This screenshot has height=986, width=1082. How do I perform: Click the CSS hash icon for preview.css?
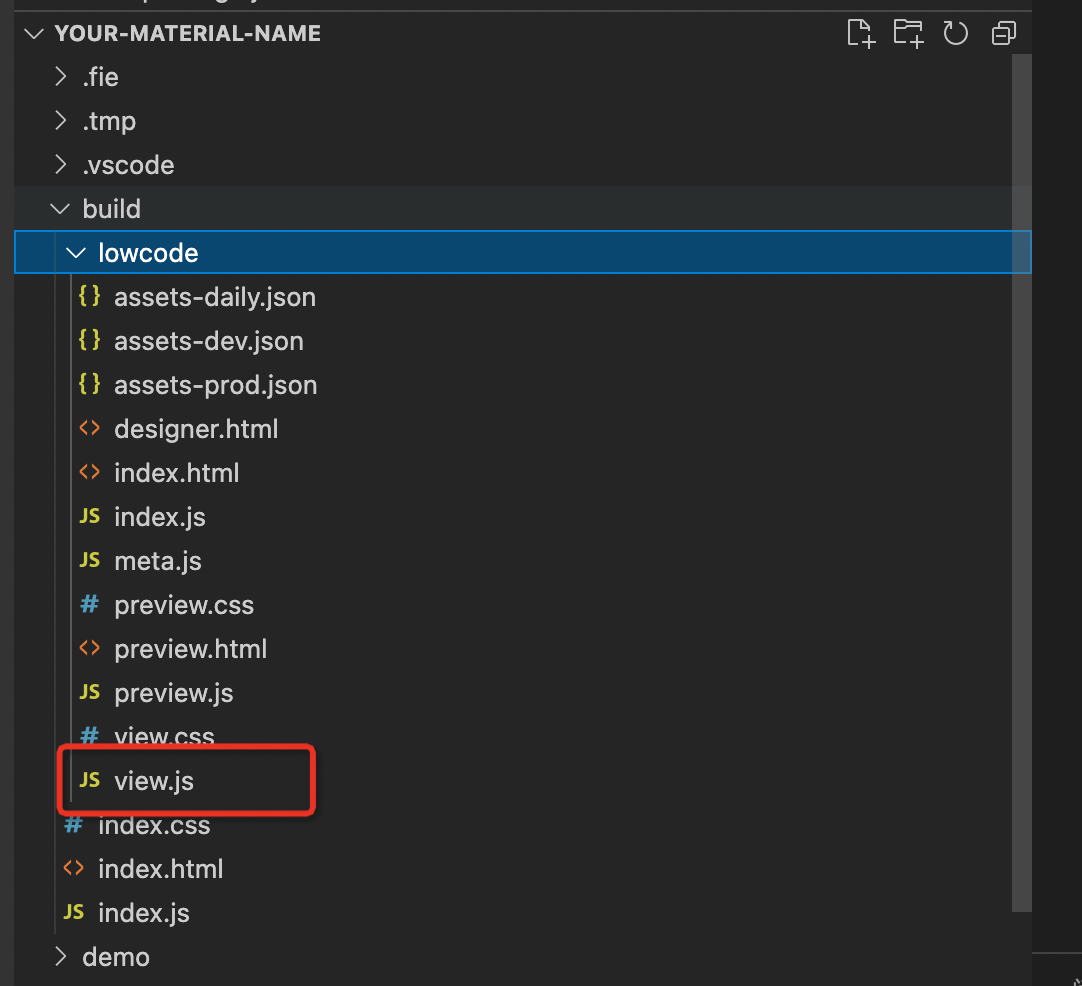pyautogui.click(x=90, y=605)
